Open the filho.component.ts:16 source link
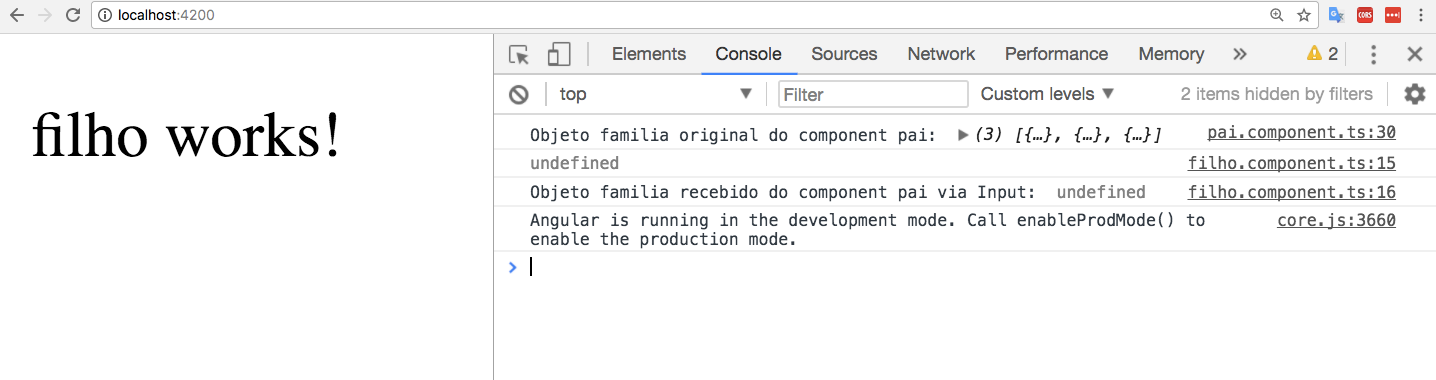The width and height of the screenshot is (1436, 380). (x=1292, y=192)
